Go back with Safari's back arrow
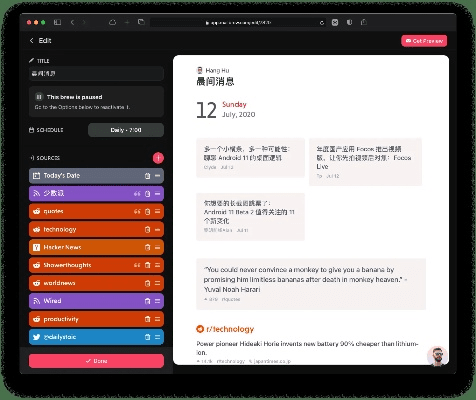The height and width of the screenshot is (400, 476). pos(72,22)
